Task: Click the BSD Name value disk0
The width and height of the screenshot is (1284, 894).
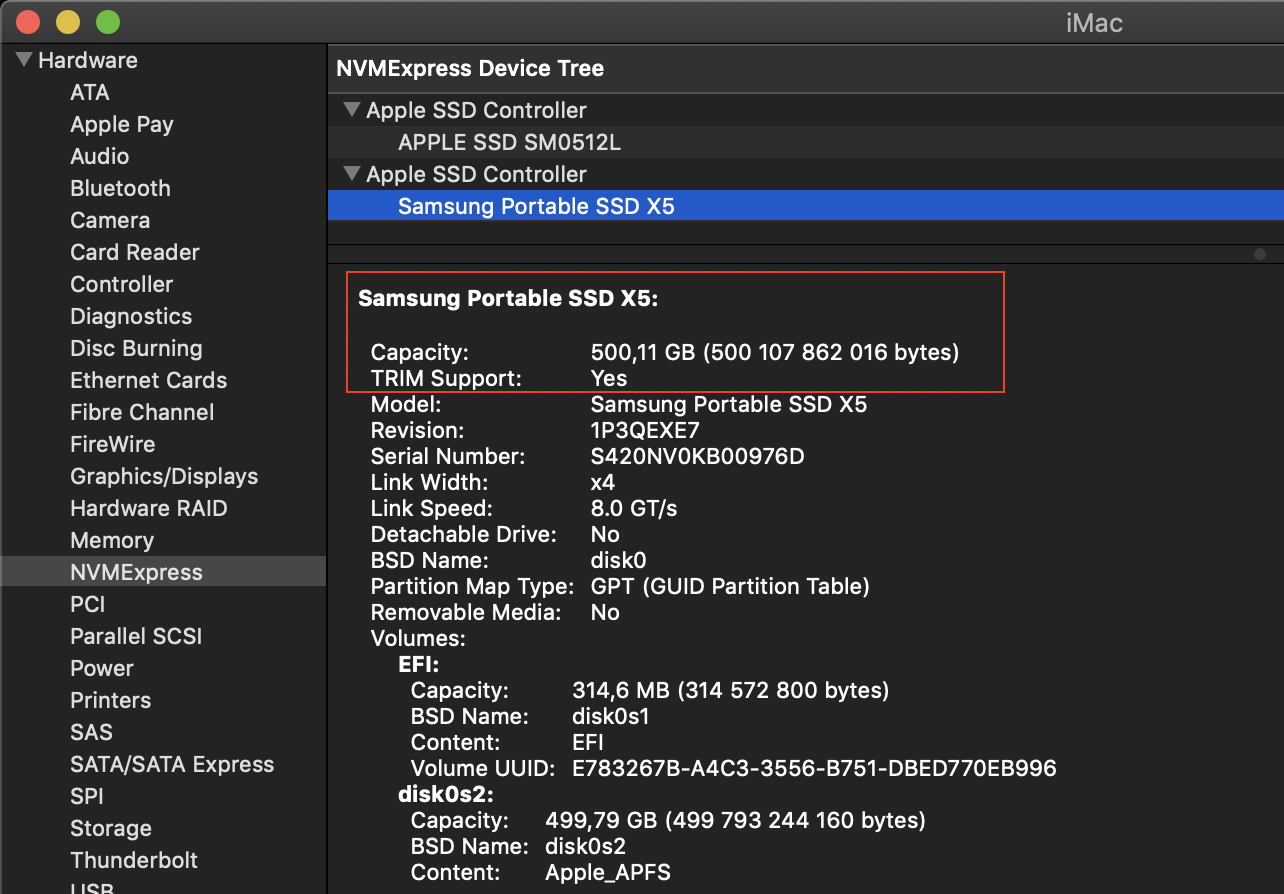Action: pyautogui.click(x=618, y=560)
